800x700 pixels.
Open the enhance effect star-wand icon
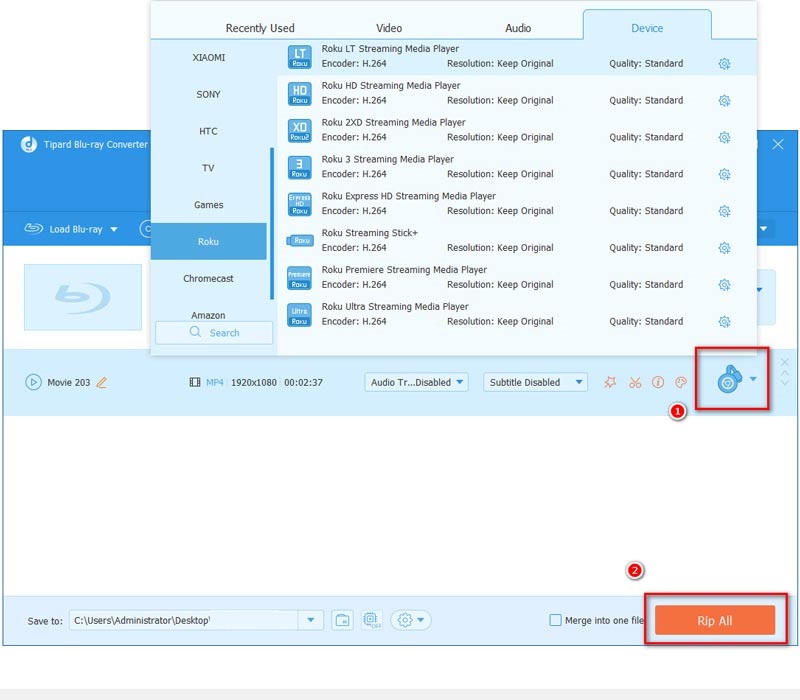click(x=610, y=382)
